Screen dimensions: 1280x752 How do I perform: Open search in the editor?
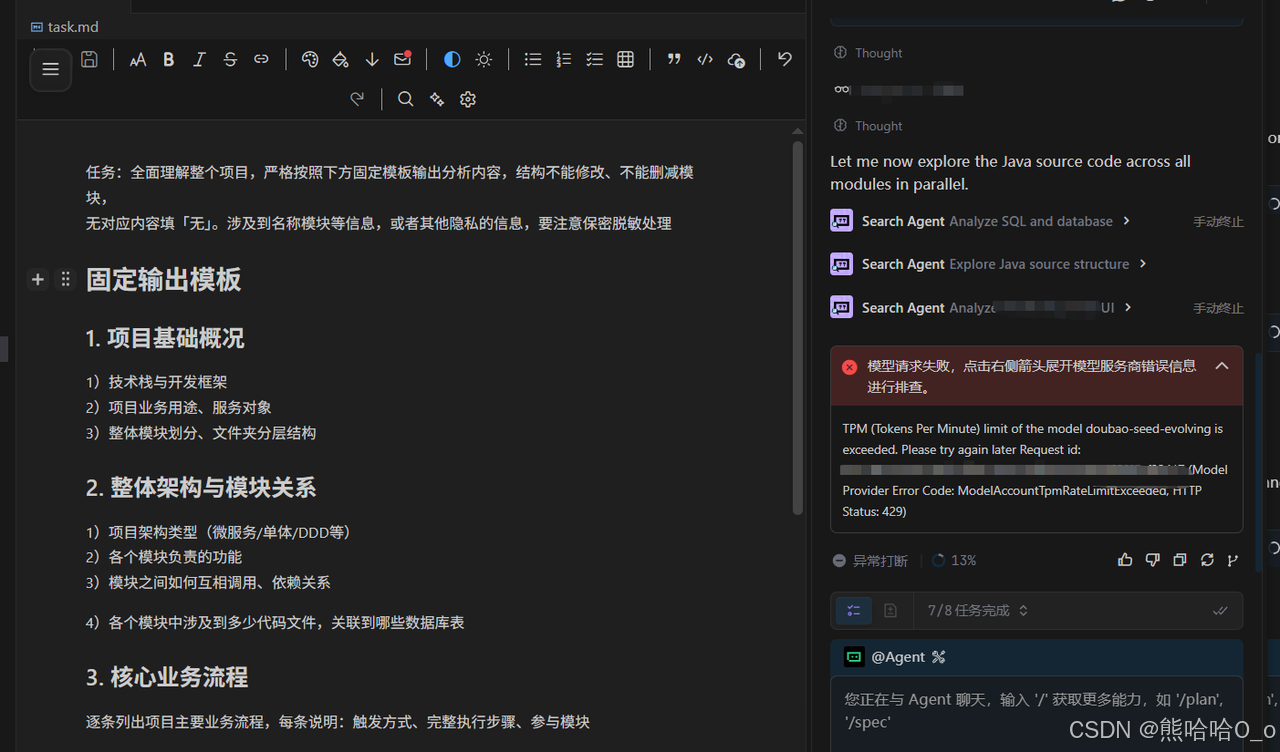405,99
